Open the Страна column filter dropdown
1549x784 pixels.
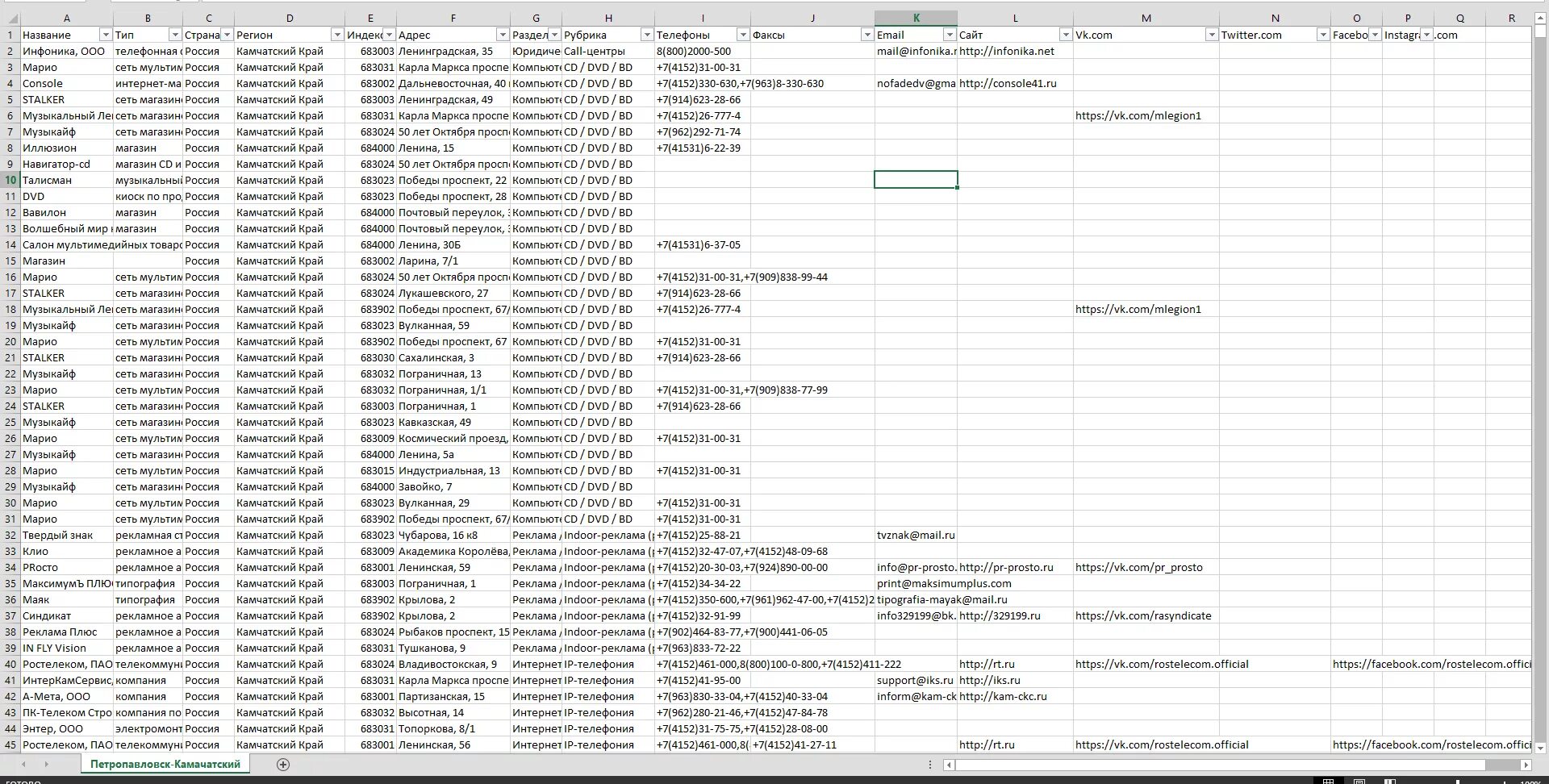227,35
